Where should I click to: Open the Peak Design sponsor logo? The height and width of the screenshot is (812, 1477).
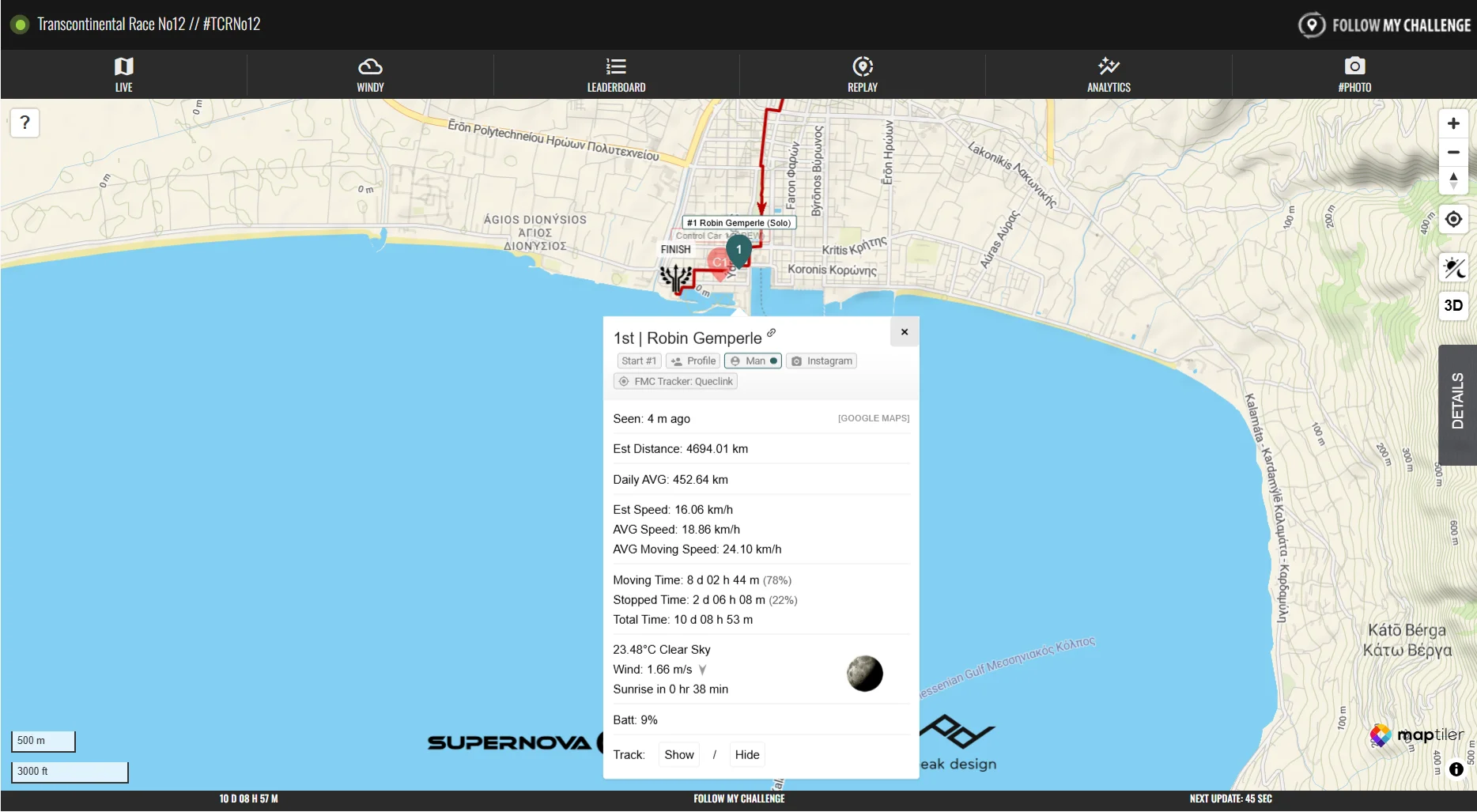(x=958, y=743)
